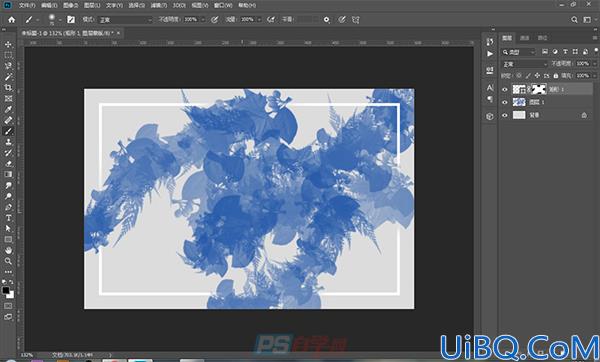
Task: Click the Change Screen Mode icon
Action: point(8,317)
